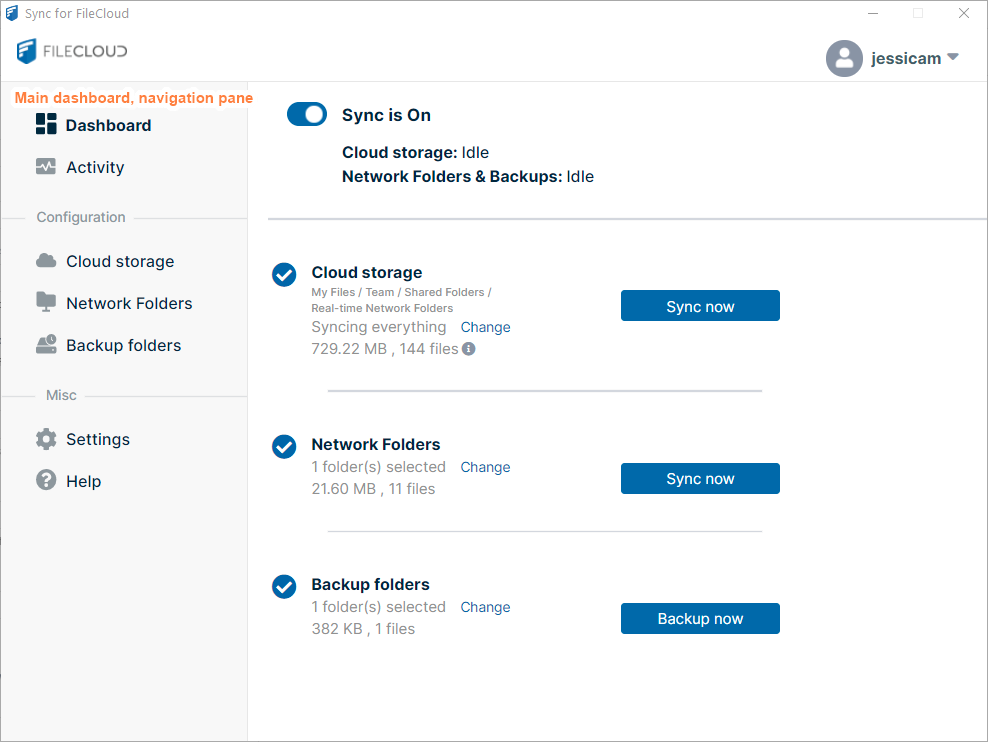Toggle the Backup folders checkmark
988x742 pixels.
[284, 586]
